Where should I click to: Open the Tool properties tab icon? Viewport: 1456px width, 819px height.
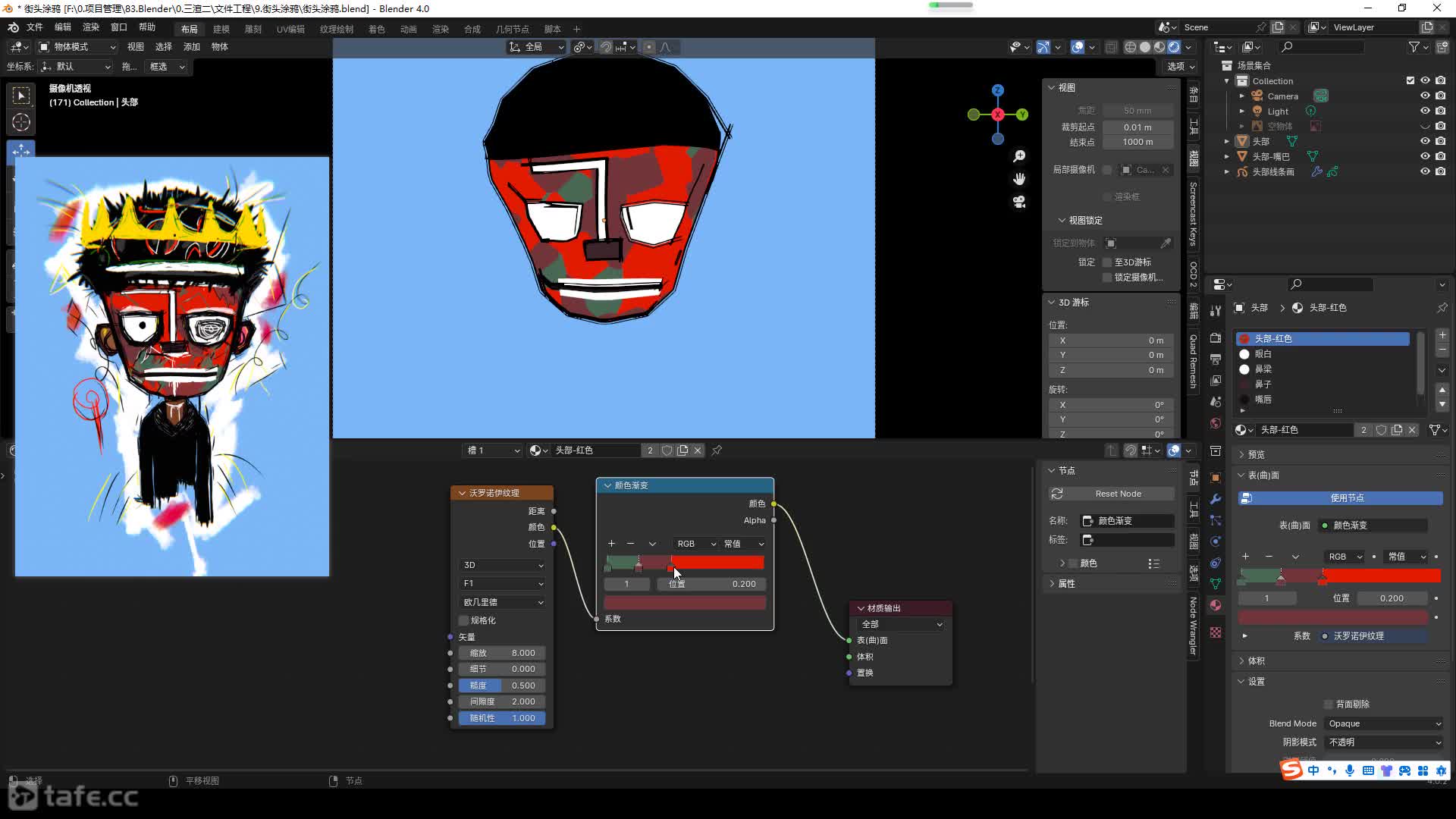click(x=1216, y=311)
